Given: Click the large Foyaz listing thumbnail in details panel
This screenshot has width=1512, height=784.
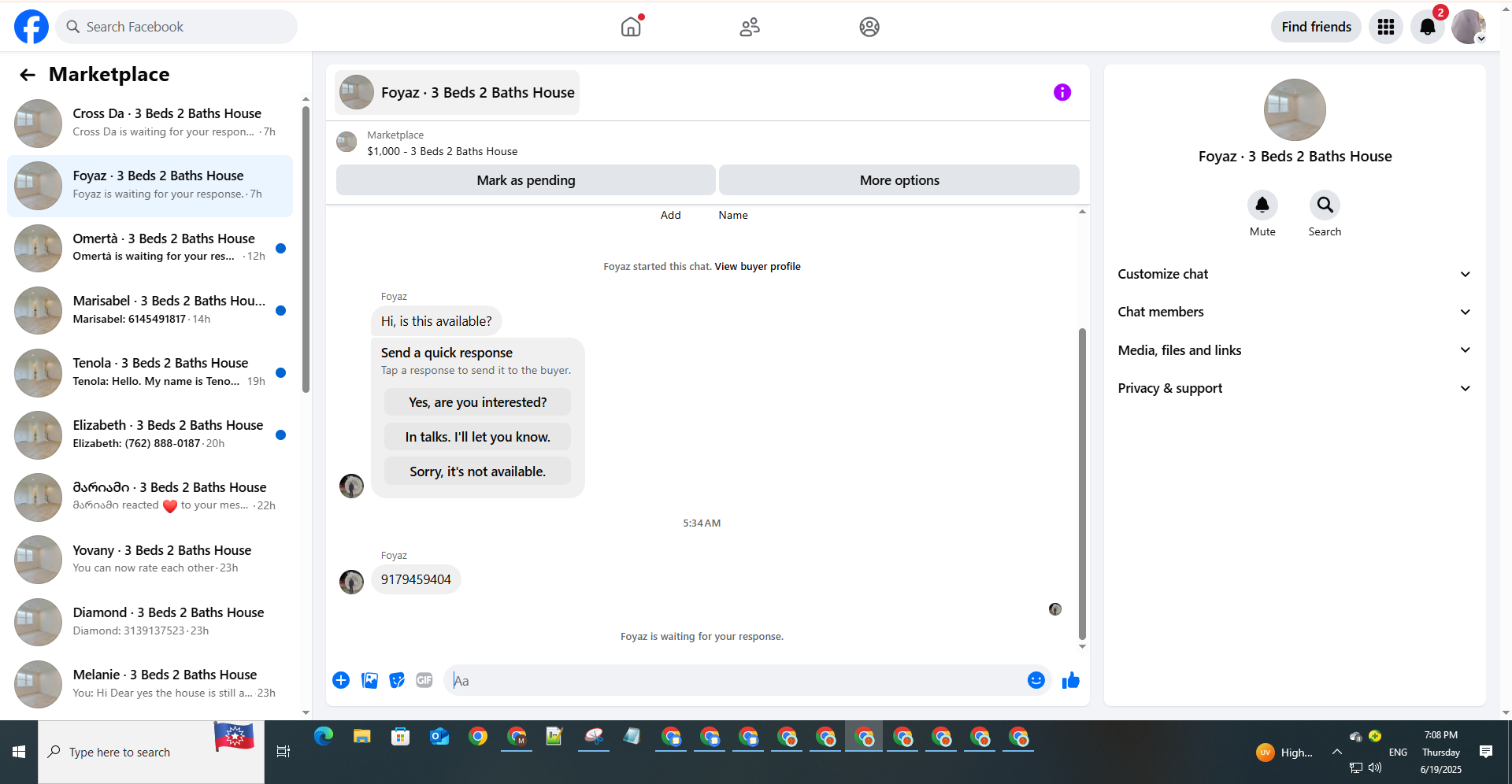Looking at the screenshot, I should (x=1295, y=109).
